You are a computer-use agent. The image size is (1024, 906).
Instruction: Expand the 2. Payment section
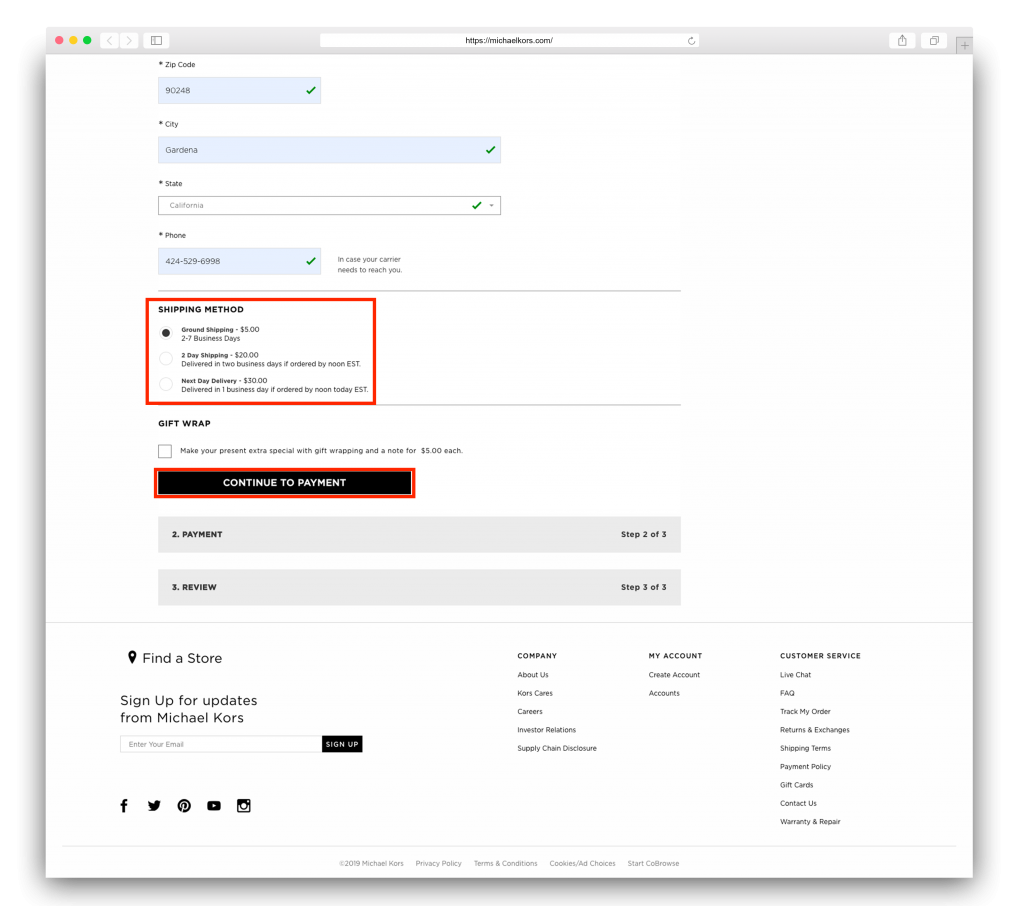pos(419,534)
